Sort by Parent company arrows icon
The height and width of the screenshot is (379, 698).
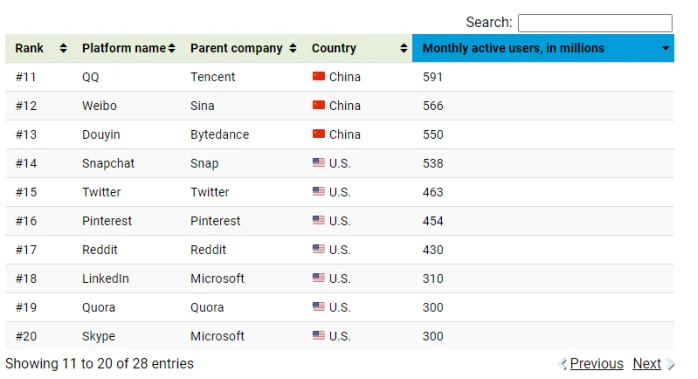293,48
